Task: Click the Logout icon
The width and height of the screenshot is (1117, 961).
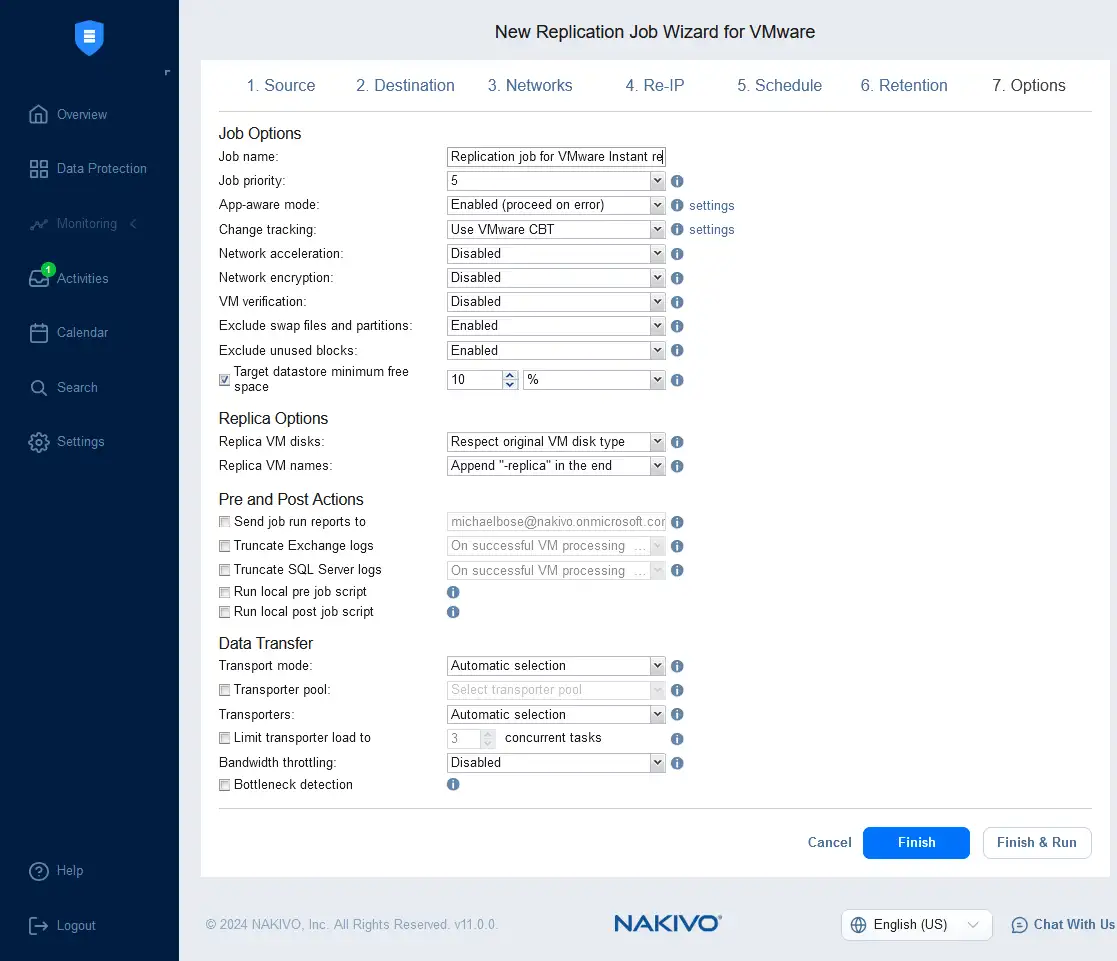Action: point(38,925)
